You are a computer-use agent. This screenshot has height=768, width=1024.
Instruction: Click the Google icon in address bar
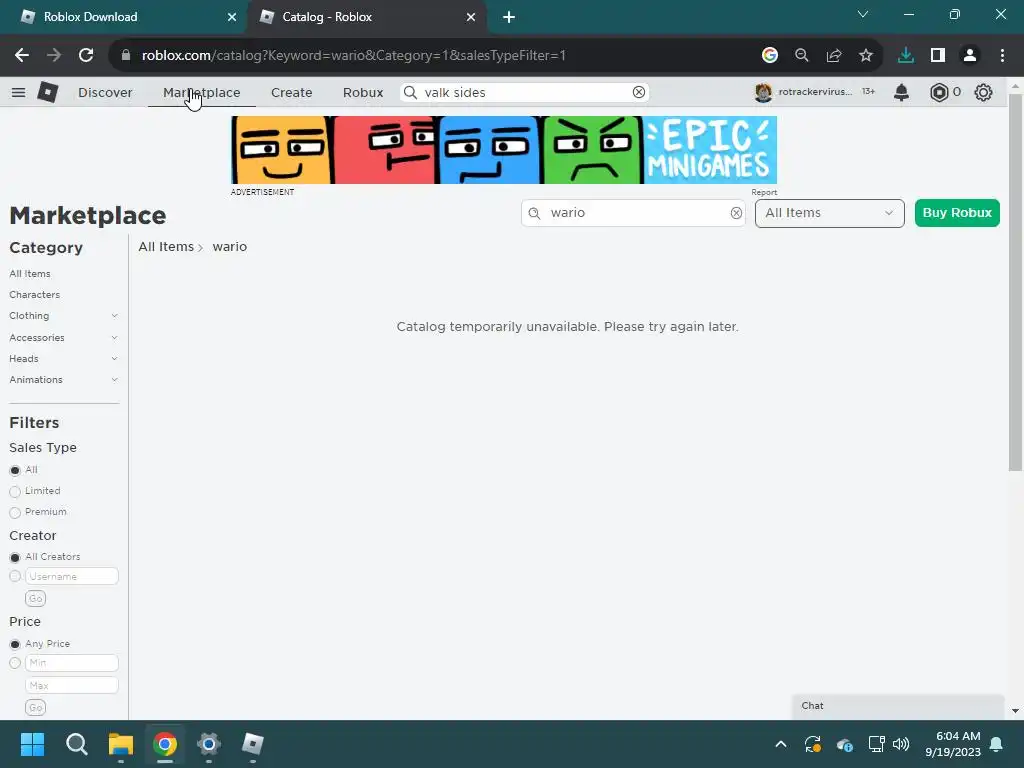coord(769,56)
